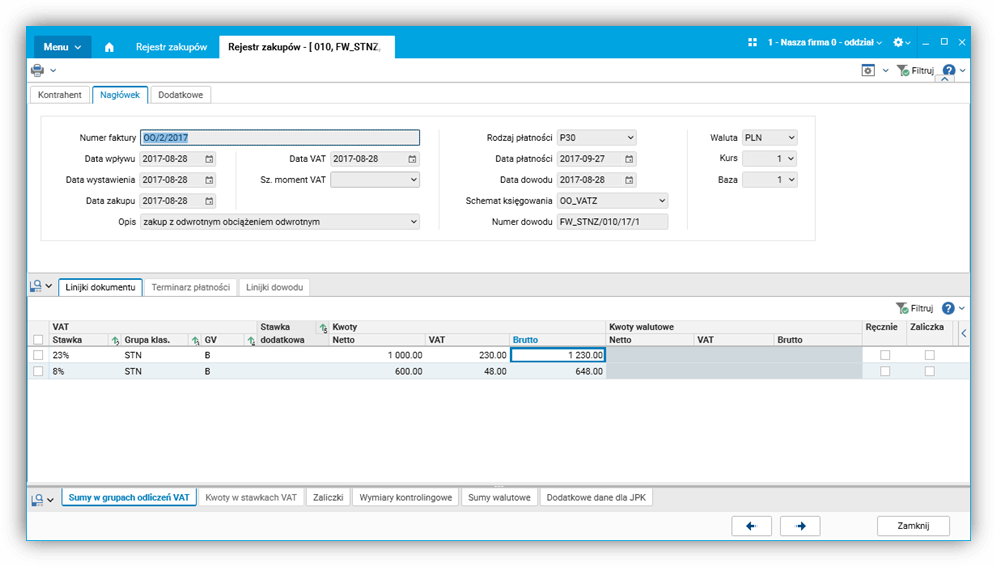Viewport: 995px width, 566px height.
Task: Open calendar for Data płatności
Action: pyautogui.click(x=629, y=159)
